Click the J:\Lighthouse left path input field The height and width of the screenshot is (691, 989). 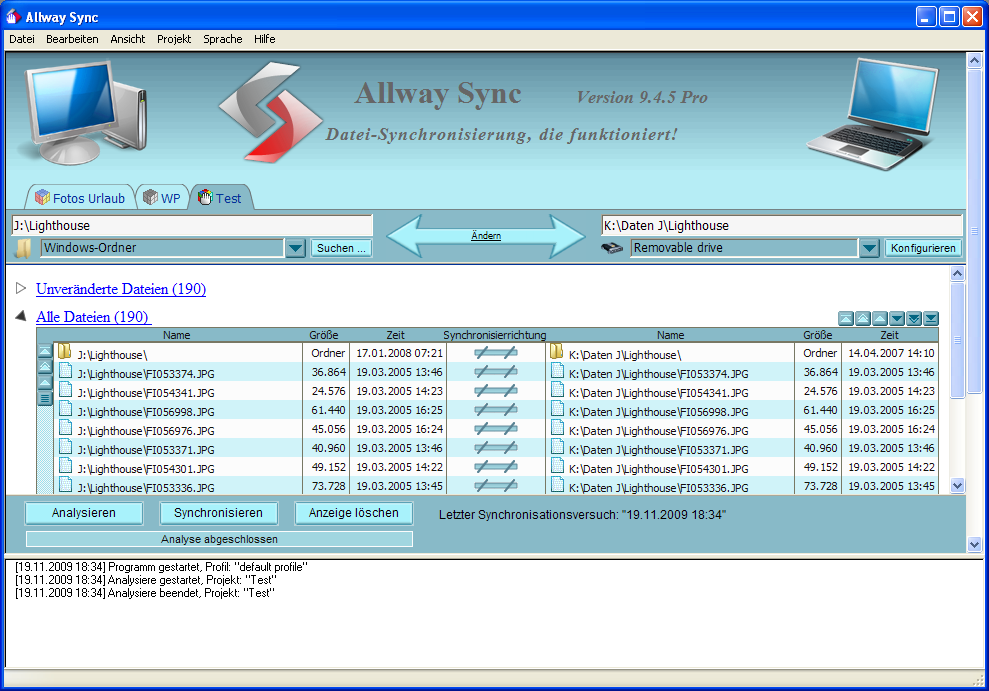coord(190,226)
